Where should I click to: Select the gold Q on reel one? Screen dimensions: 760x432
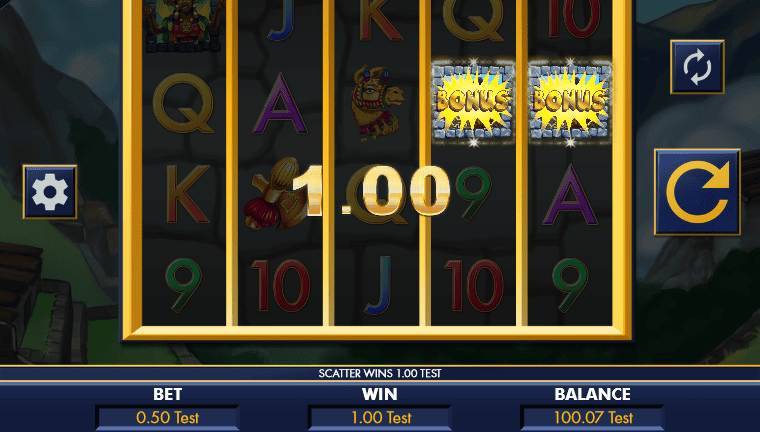coord(183,103)
